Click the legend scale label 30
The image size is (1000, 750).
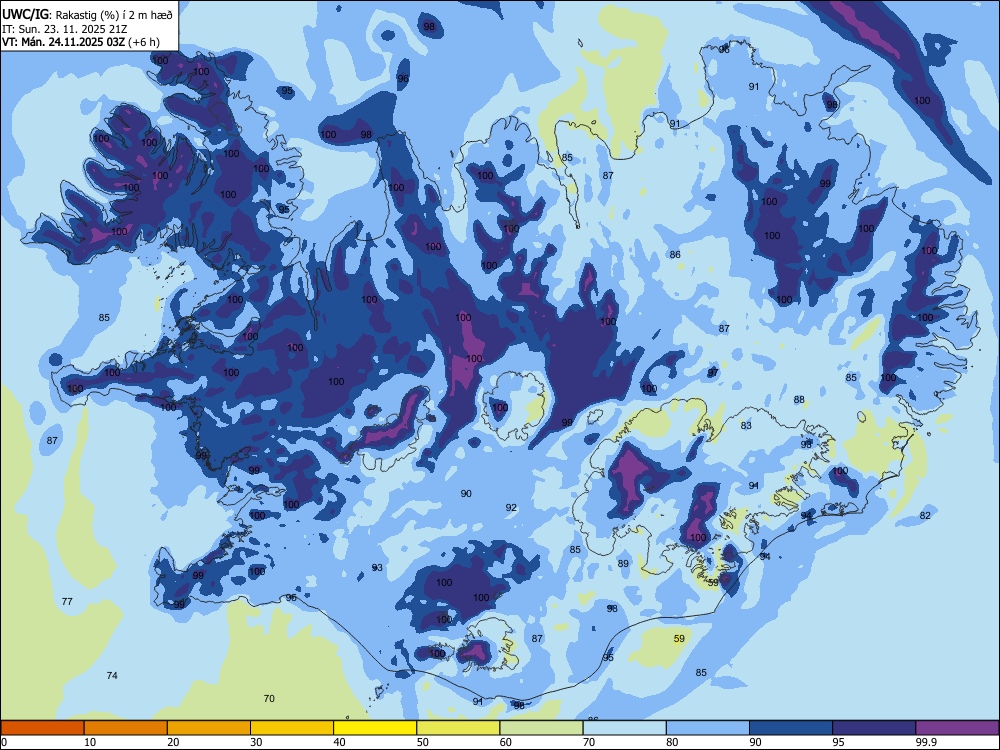(256, 742)
